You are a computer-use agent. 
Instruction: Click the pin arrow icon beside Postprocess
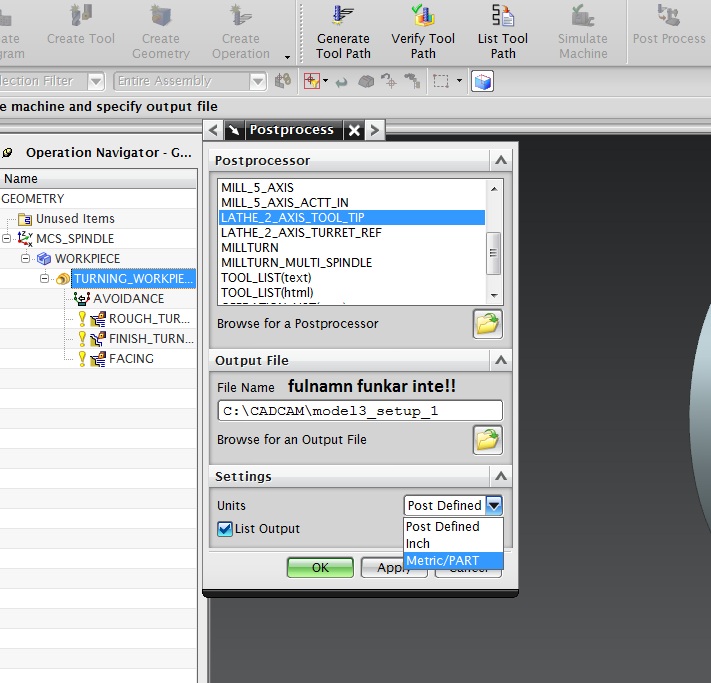point(234,130)
